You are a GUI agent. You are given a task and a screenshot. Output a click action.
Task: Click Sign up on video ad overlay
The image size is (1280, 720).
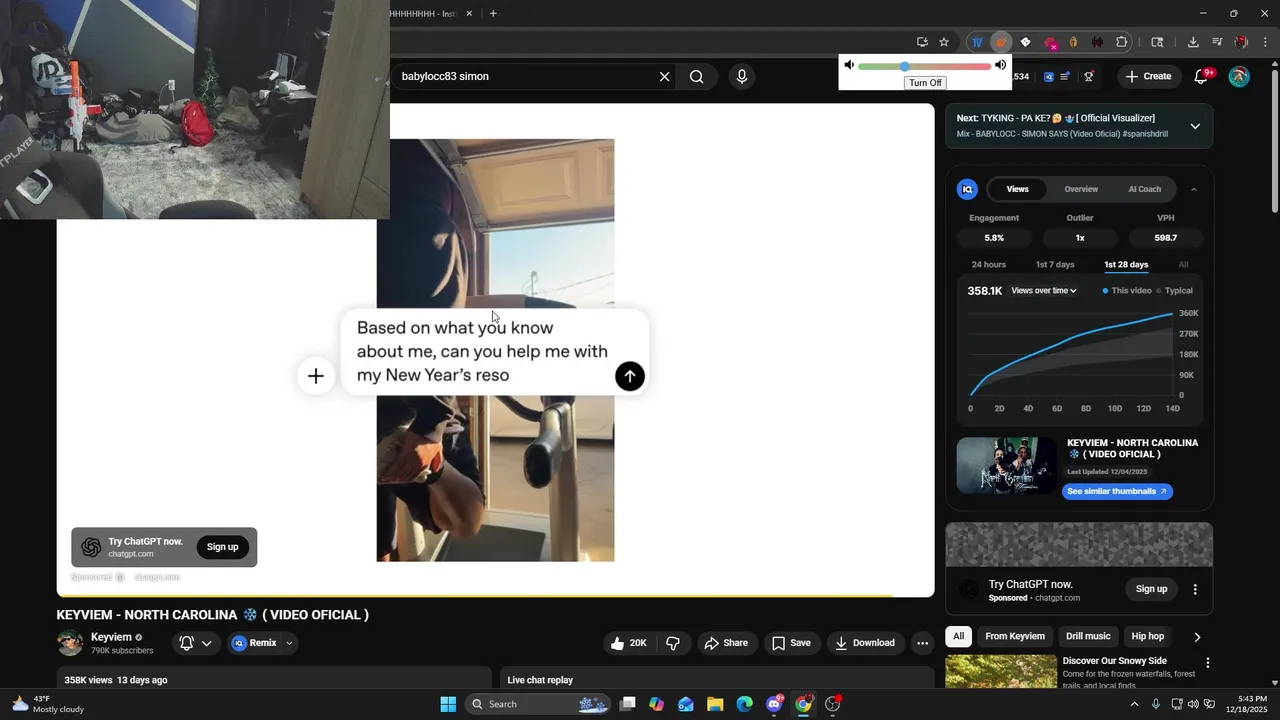(223, 547)
